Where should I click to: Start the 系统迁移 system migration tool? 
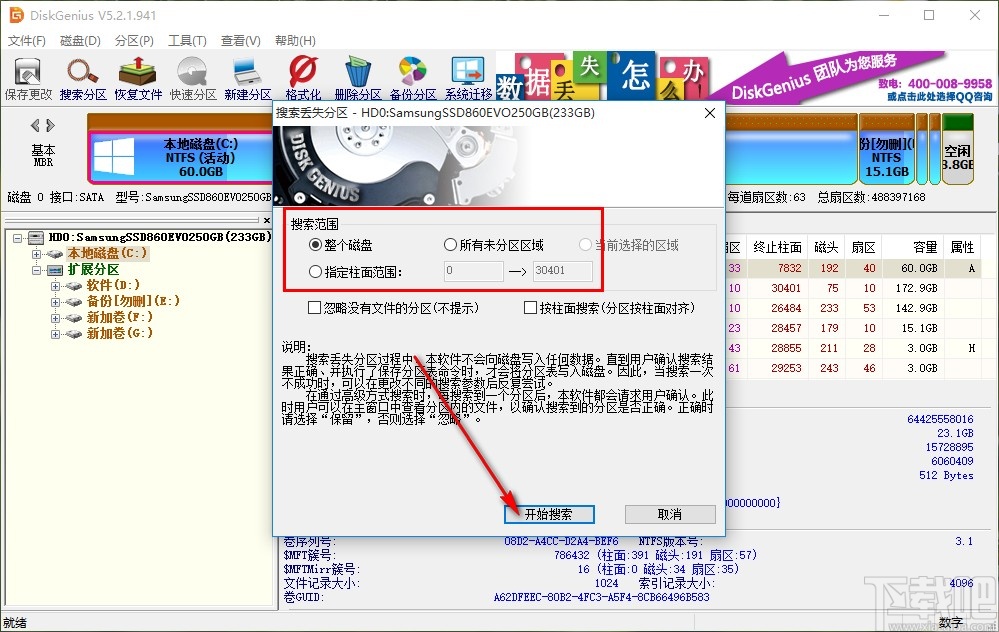click(468, 78)
